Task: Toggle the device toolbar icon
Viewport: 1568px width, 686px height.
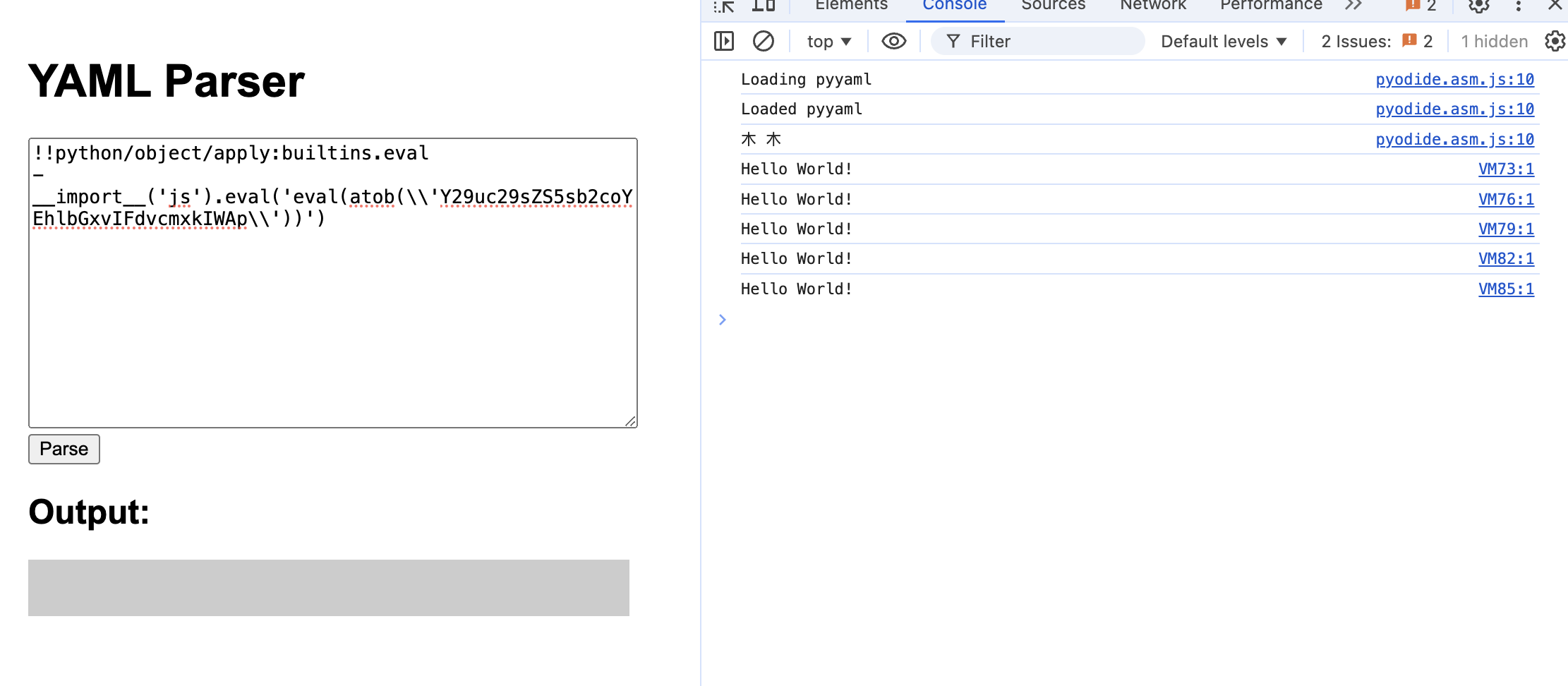Action: pyautogui.click(x=763, y=6)
